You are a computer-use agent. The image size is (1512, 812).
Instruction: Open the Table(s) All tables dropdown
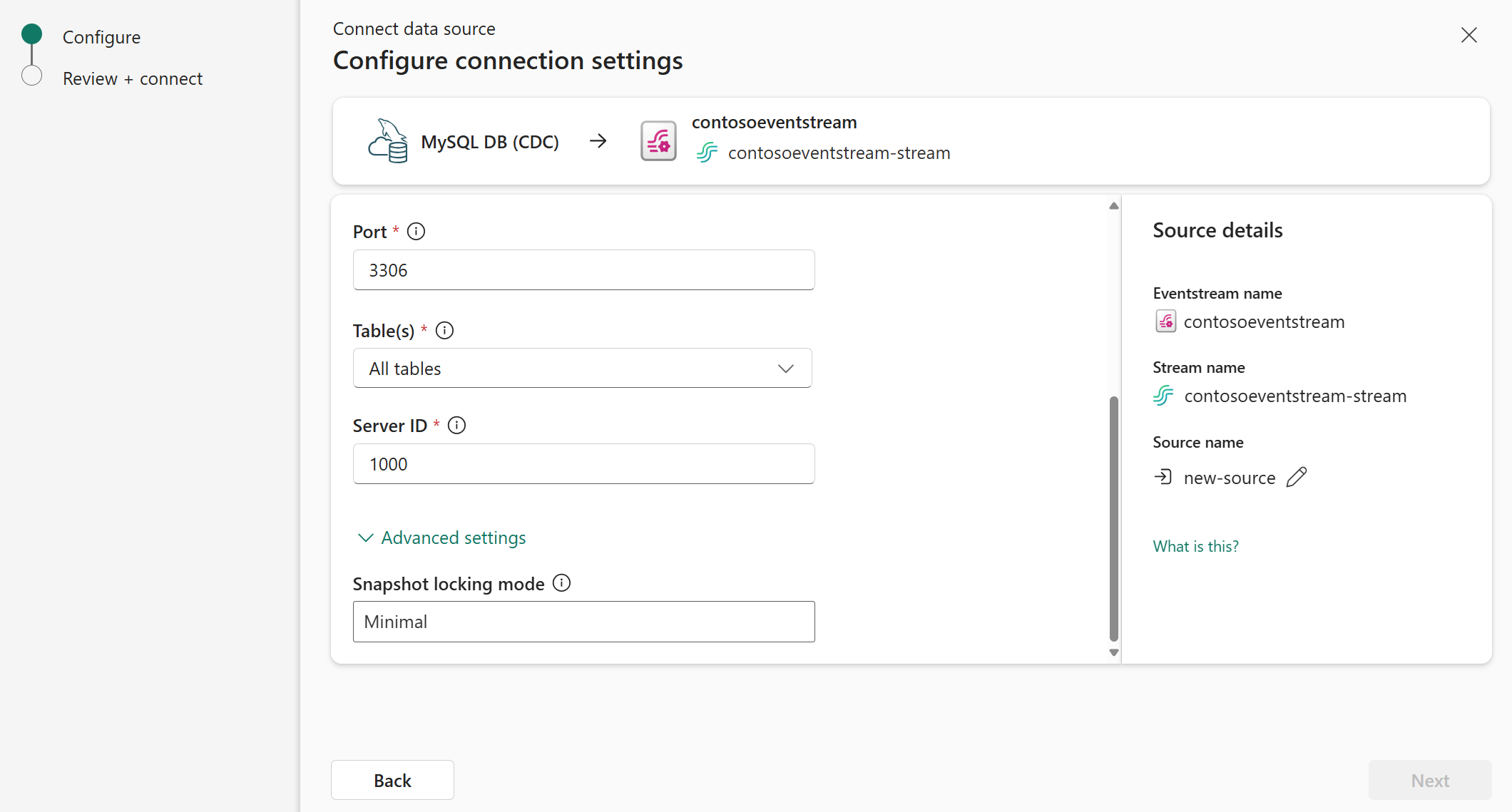point(583,368)
